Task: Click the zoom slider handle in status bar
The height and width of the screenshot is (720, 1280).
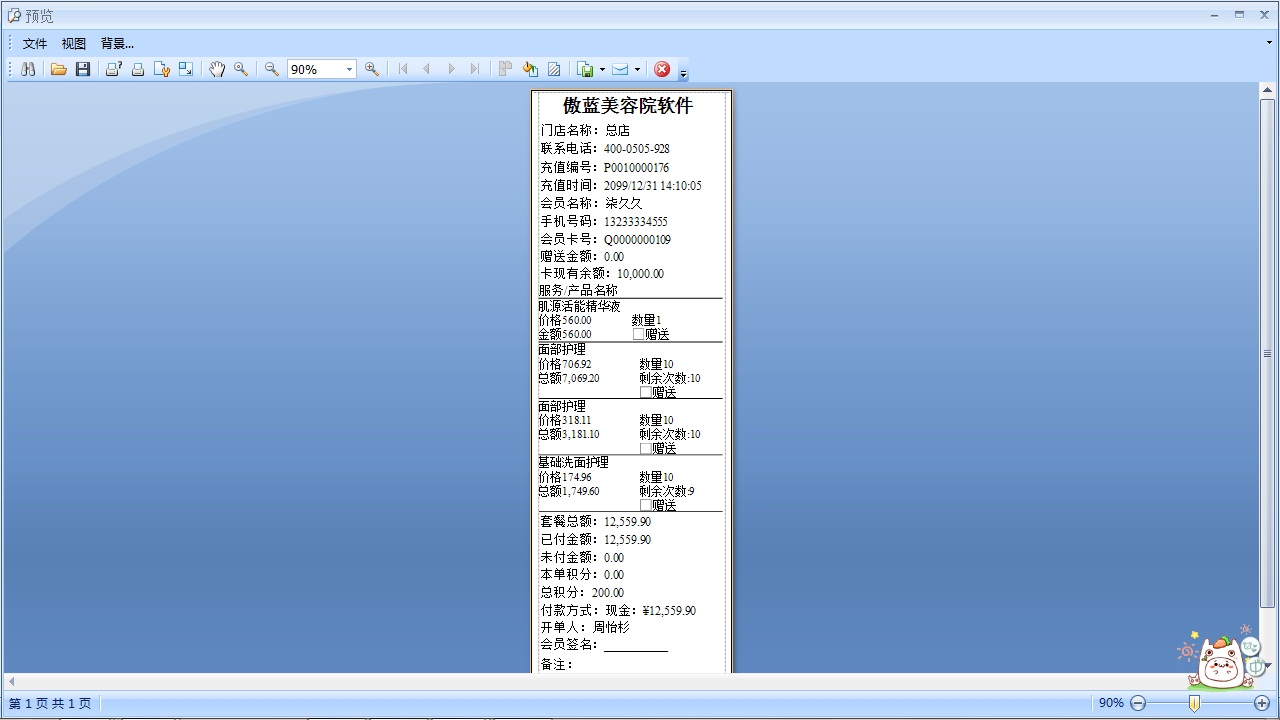Action: point(1194,703)
